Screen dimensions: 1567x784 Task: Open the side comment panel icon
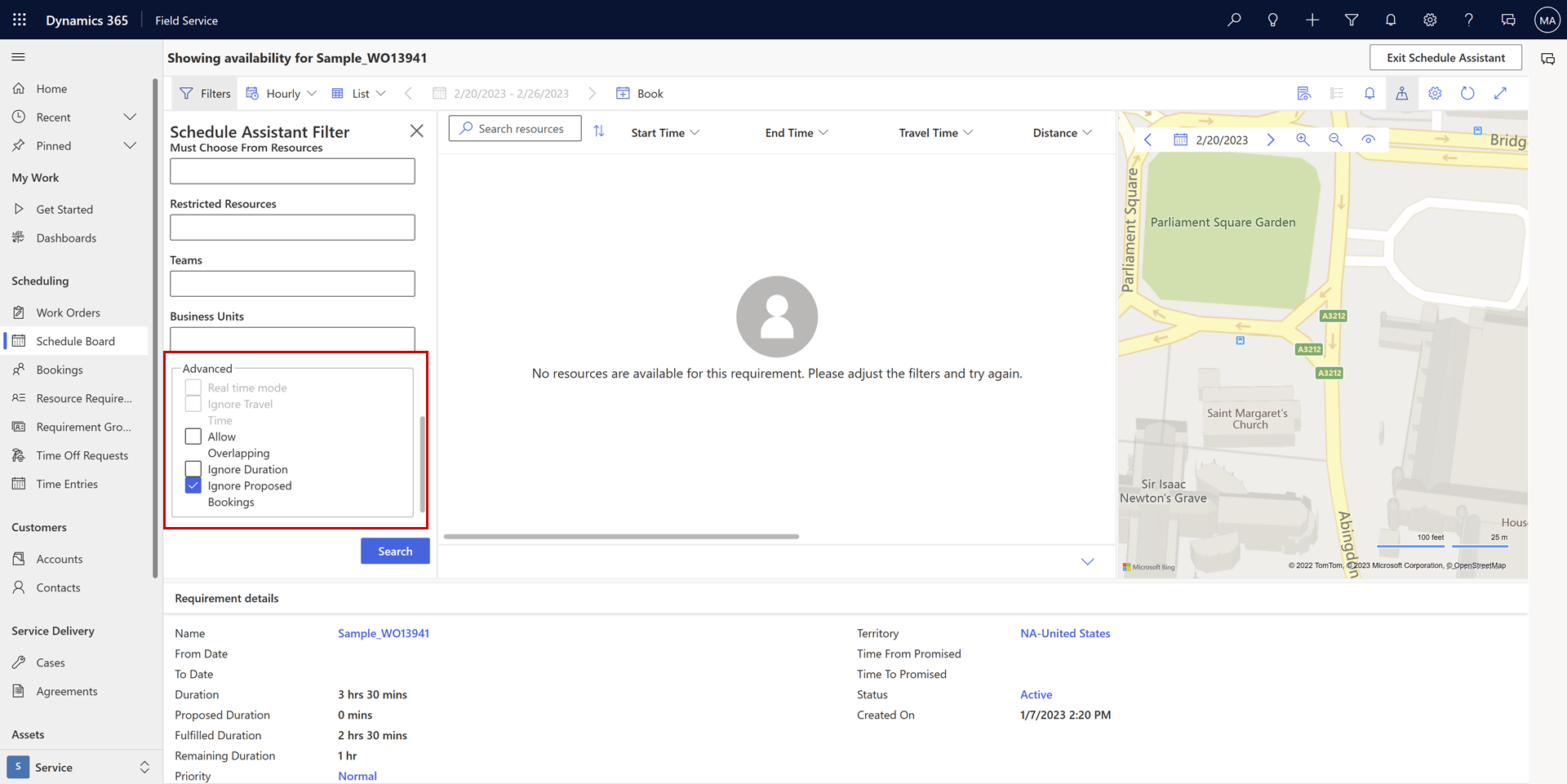click(1547, 59)
